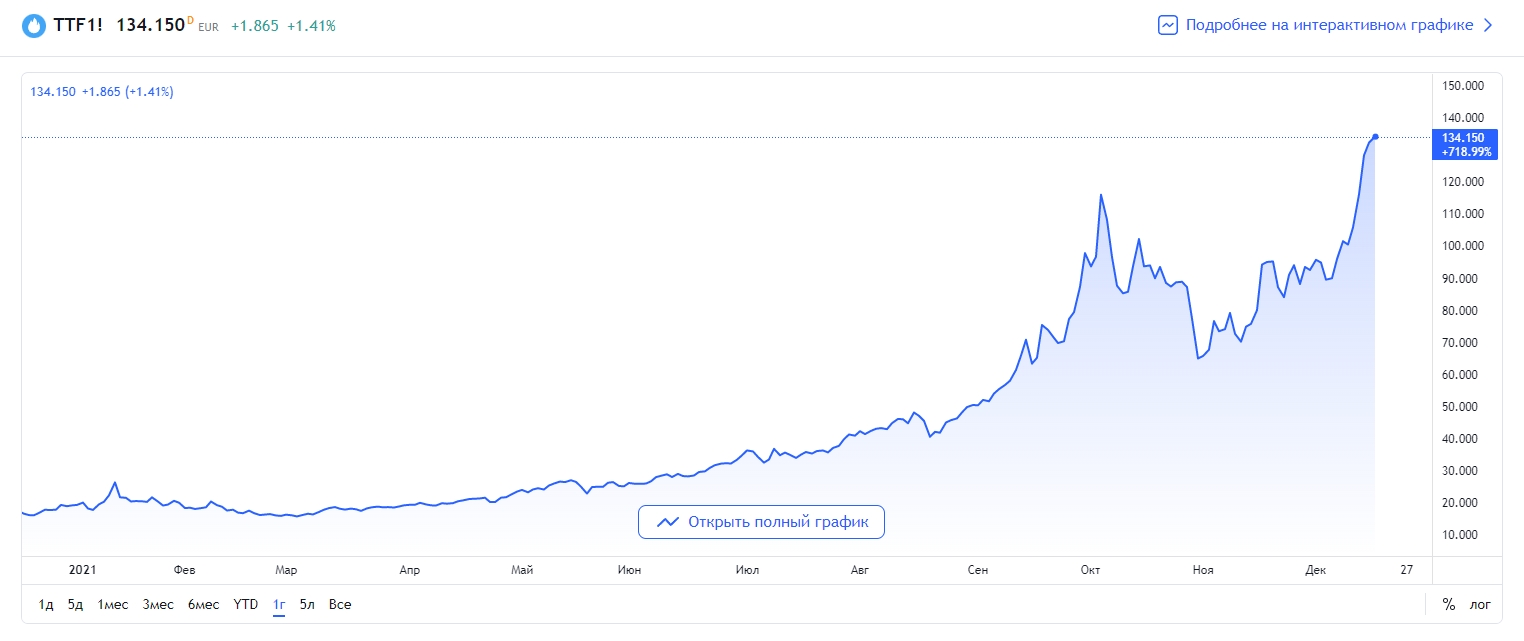Click the line icon inside Открыть полный график
The height and width of the screenshot is (641, 1524).
[x=668, y=522]
